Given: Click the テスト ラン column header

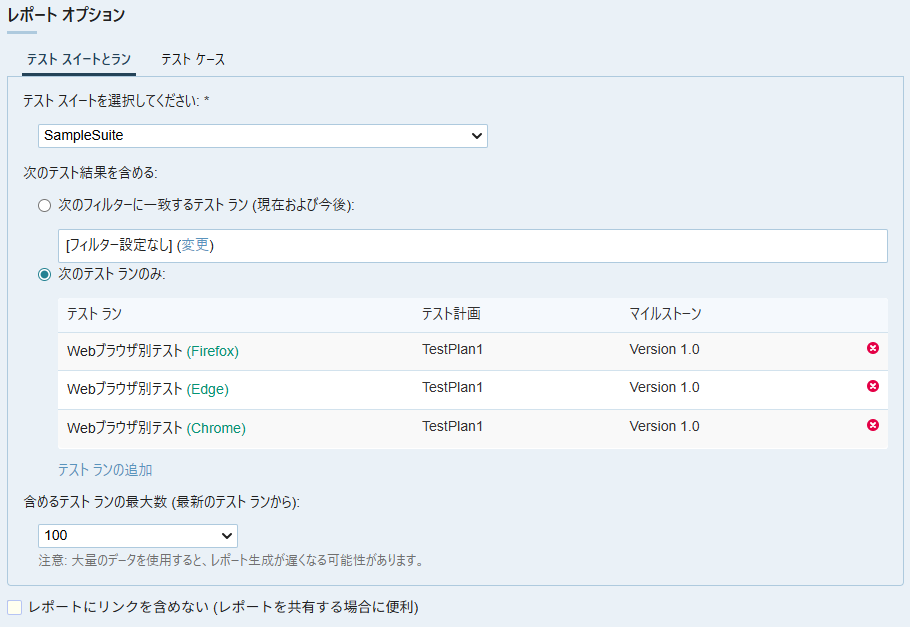Looking at the screenshot, I should click(x=94, y=314).
